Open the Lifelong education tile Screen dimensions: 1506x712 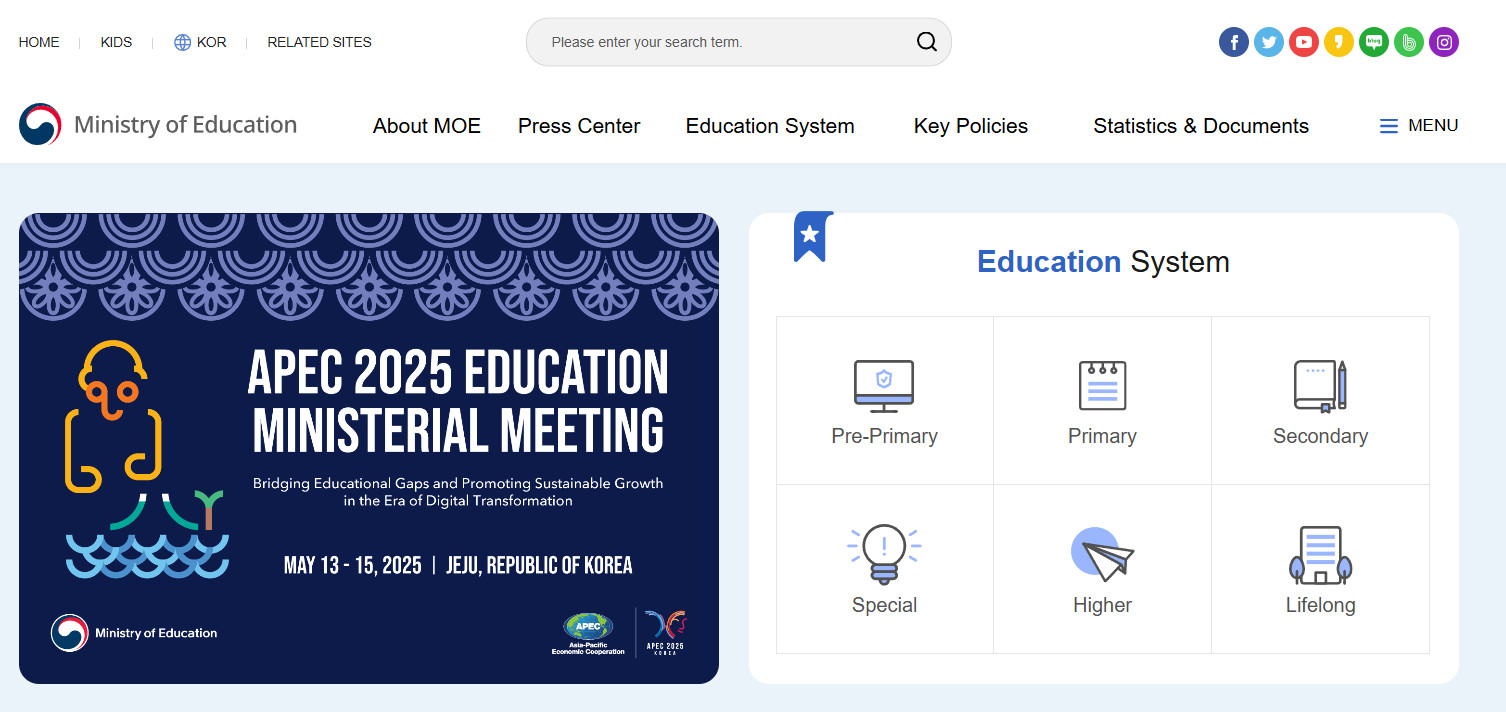(x=1320, y=569)
